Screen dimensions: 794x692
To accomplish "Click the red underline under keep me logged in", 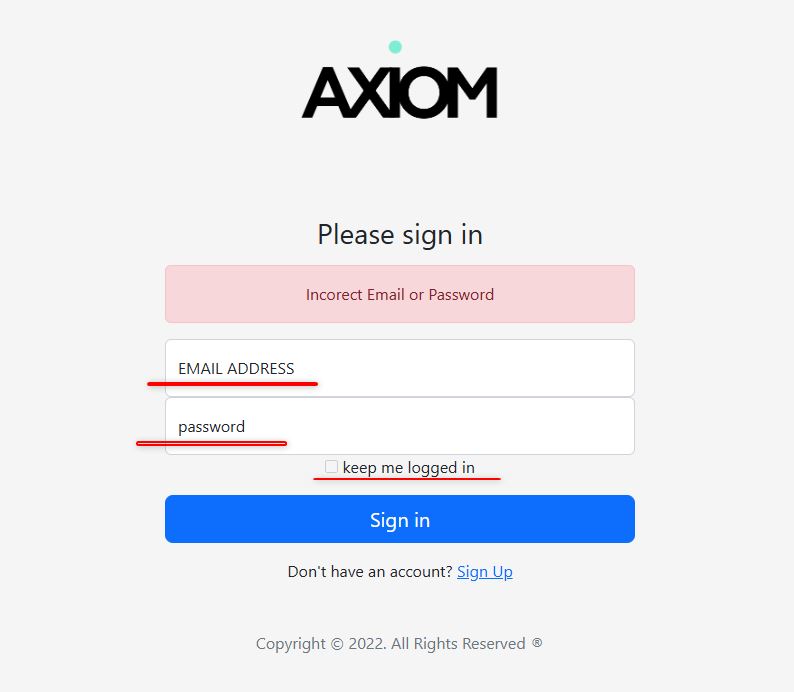I will [x=407, y=479].
